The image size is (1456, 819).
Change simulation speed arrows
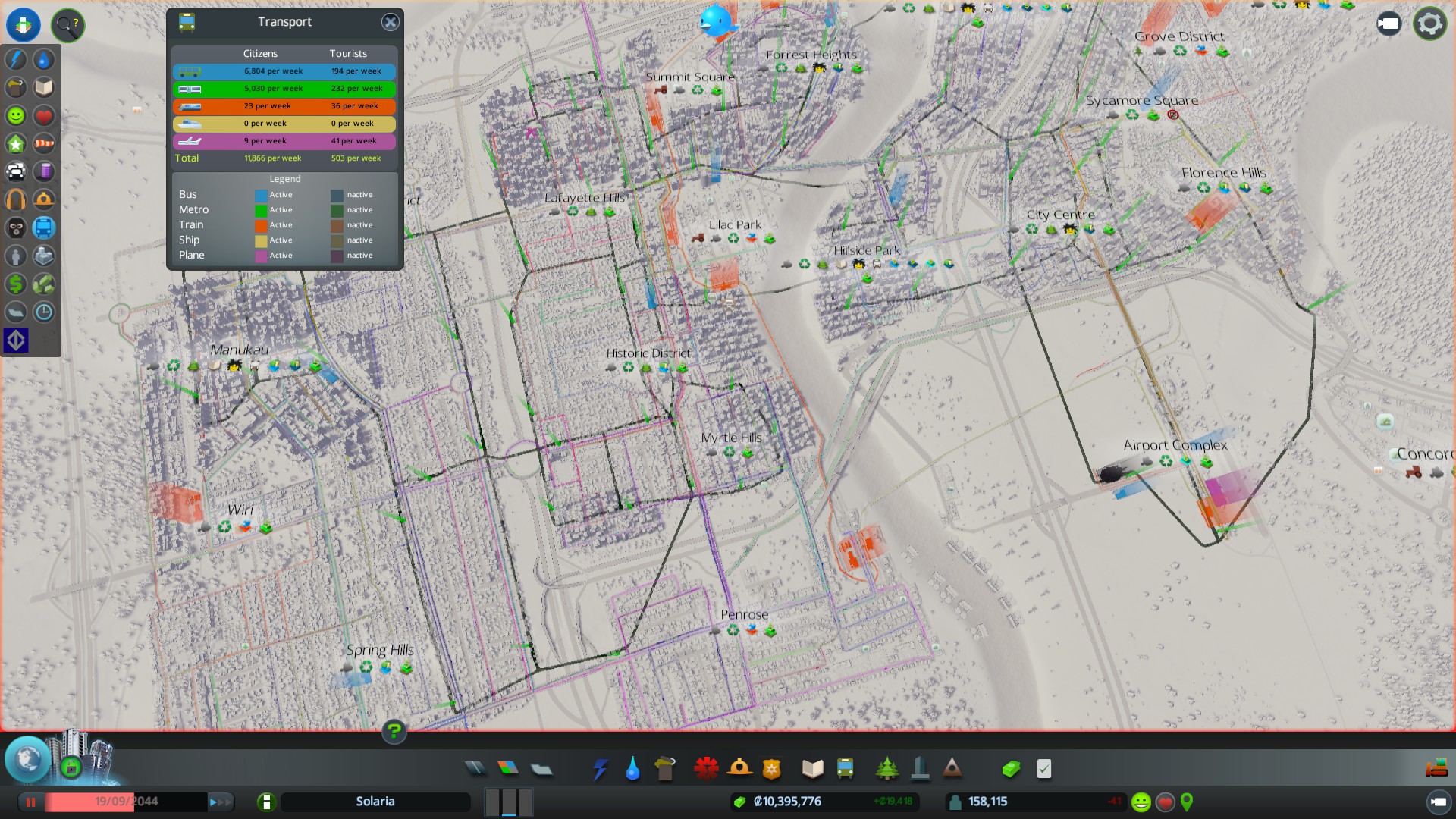pos(221,802)
